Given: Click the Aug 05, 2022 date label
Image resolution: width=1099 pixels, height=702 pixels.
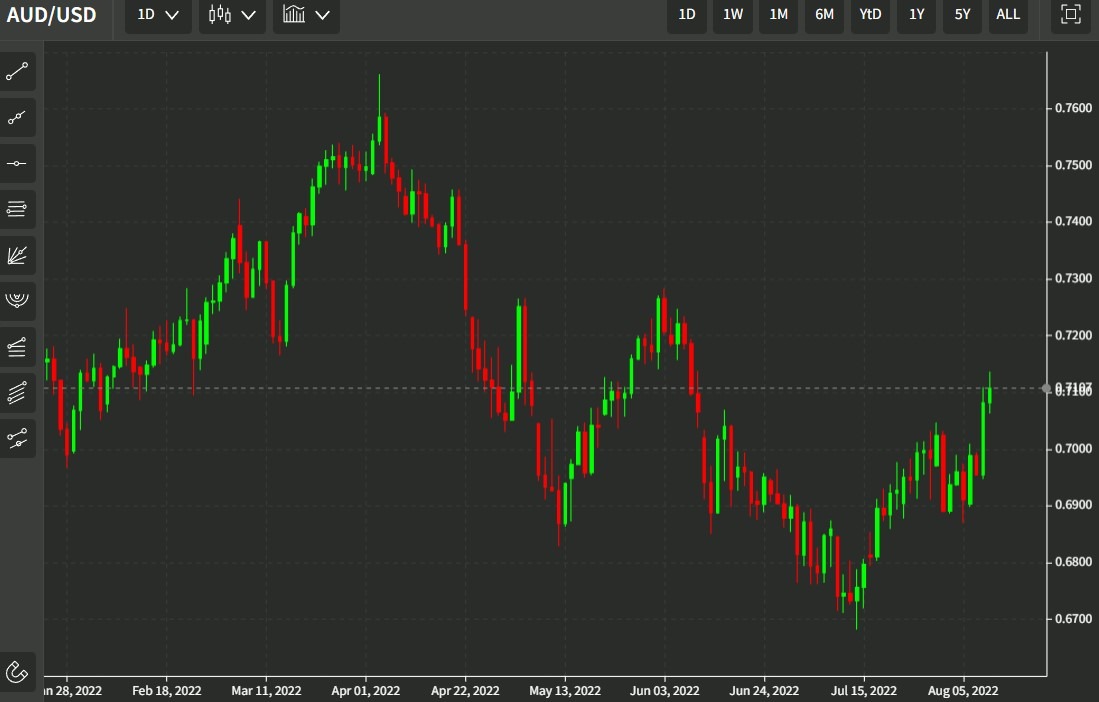Looking at the screenshot, I should pos(963,691).
